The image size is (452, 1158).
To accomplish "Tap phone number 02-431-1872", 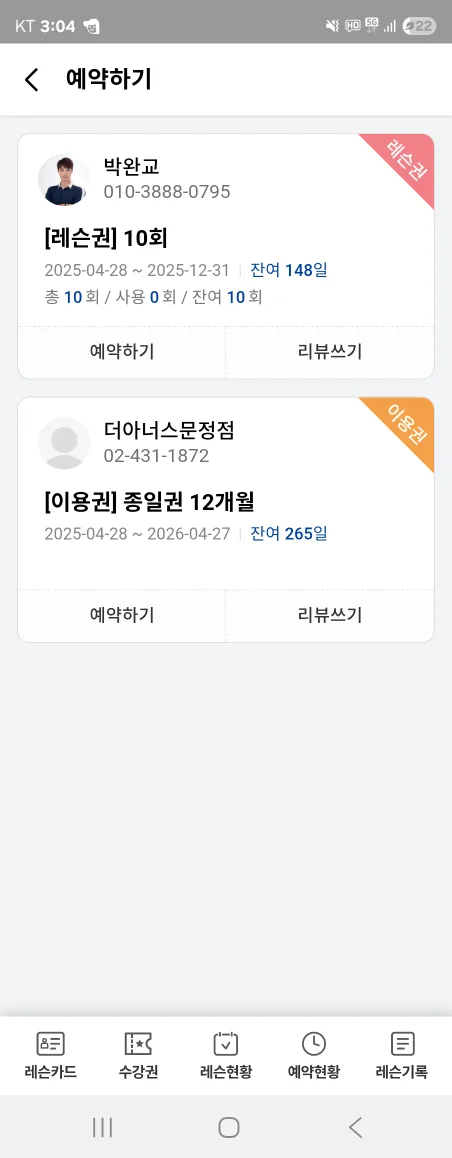I will [157, 456].
